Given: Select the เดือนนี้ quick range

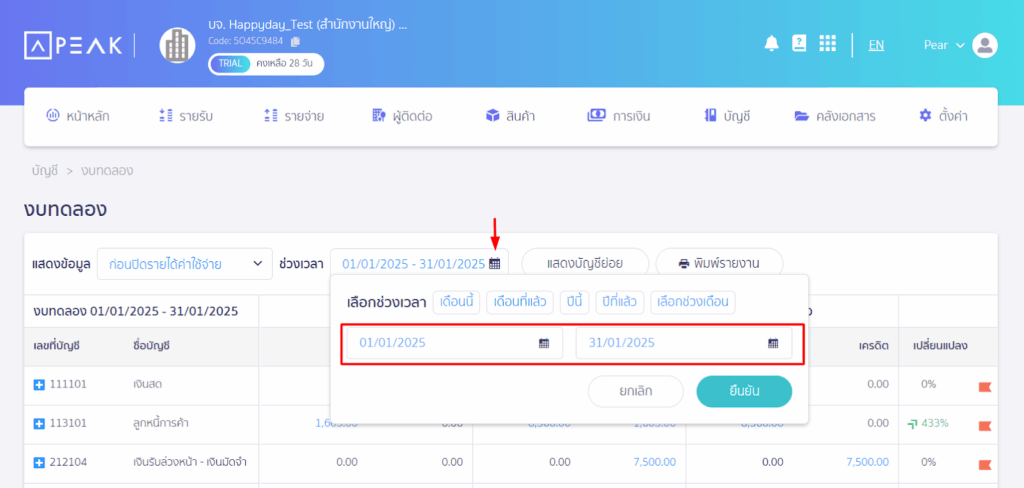Looking at the screenshot, I should 457,302.
